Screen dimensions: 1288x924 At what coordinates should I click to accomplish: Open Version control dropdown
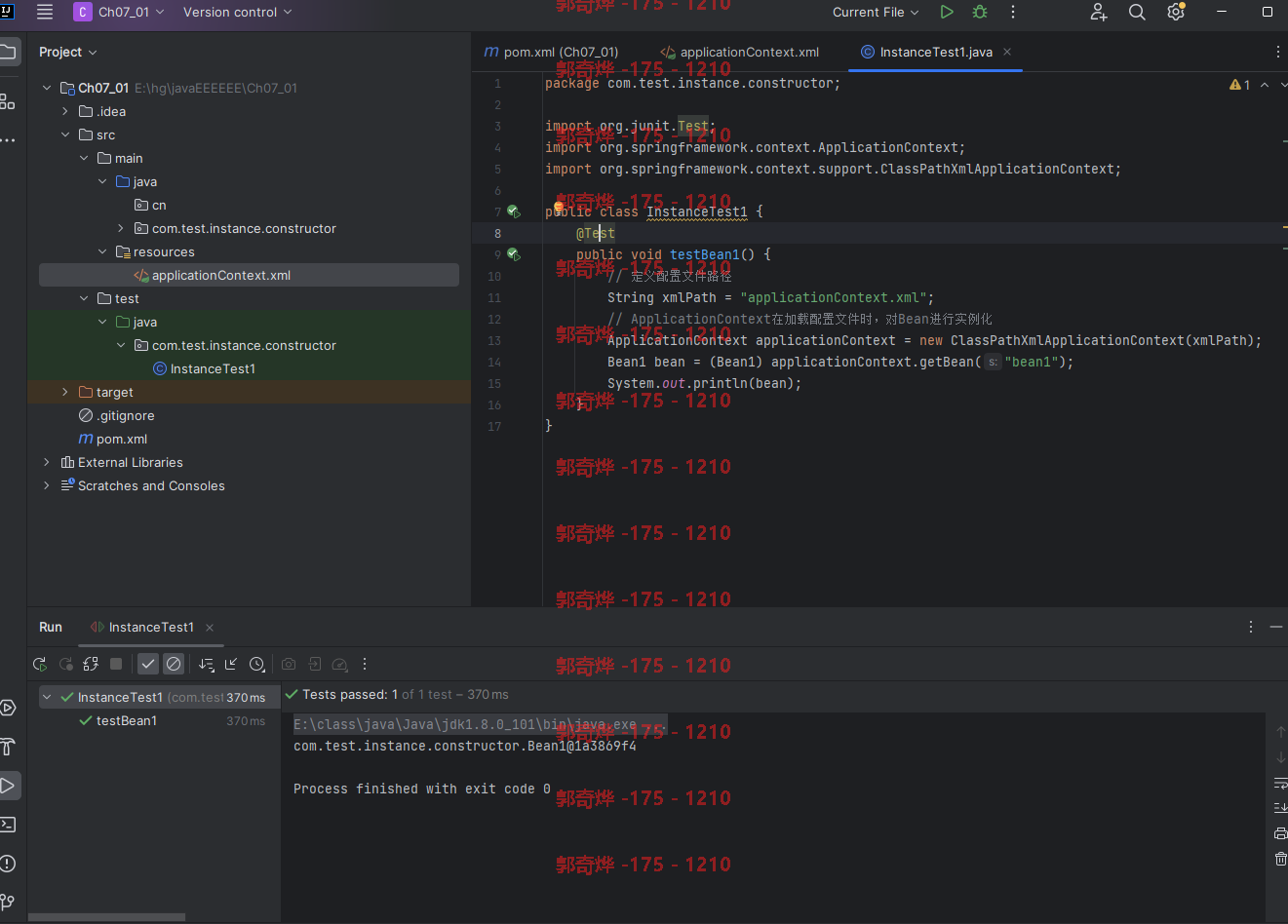[x=237, y=12]
